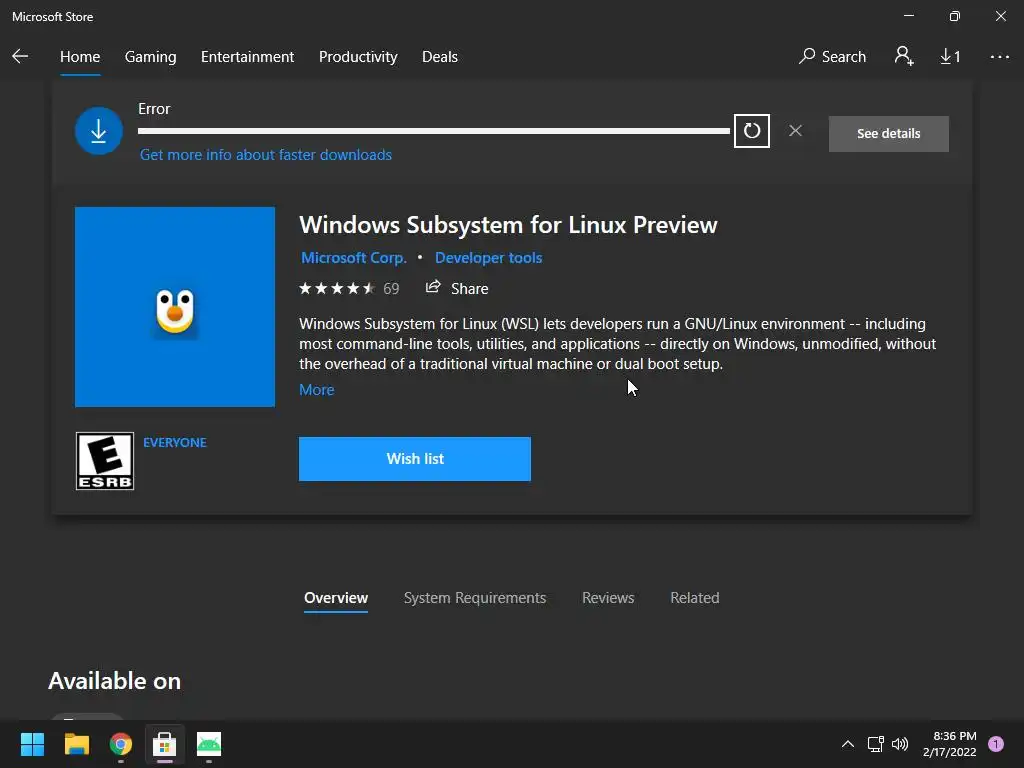
Task: Show hidden system tray icons
Action: click(x=848, y=744)
